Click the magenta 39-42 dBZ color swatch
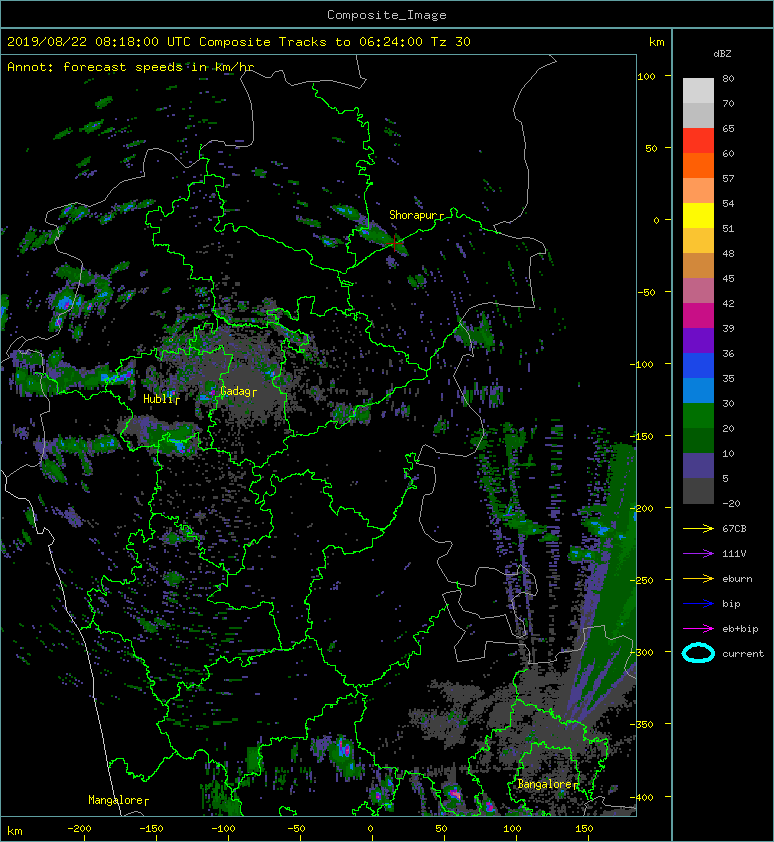774x842 pixels. click(x=698, y=316)
